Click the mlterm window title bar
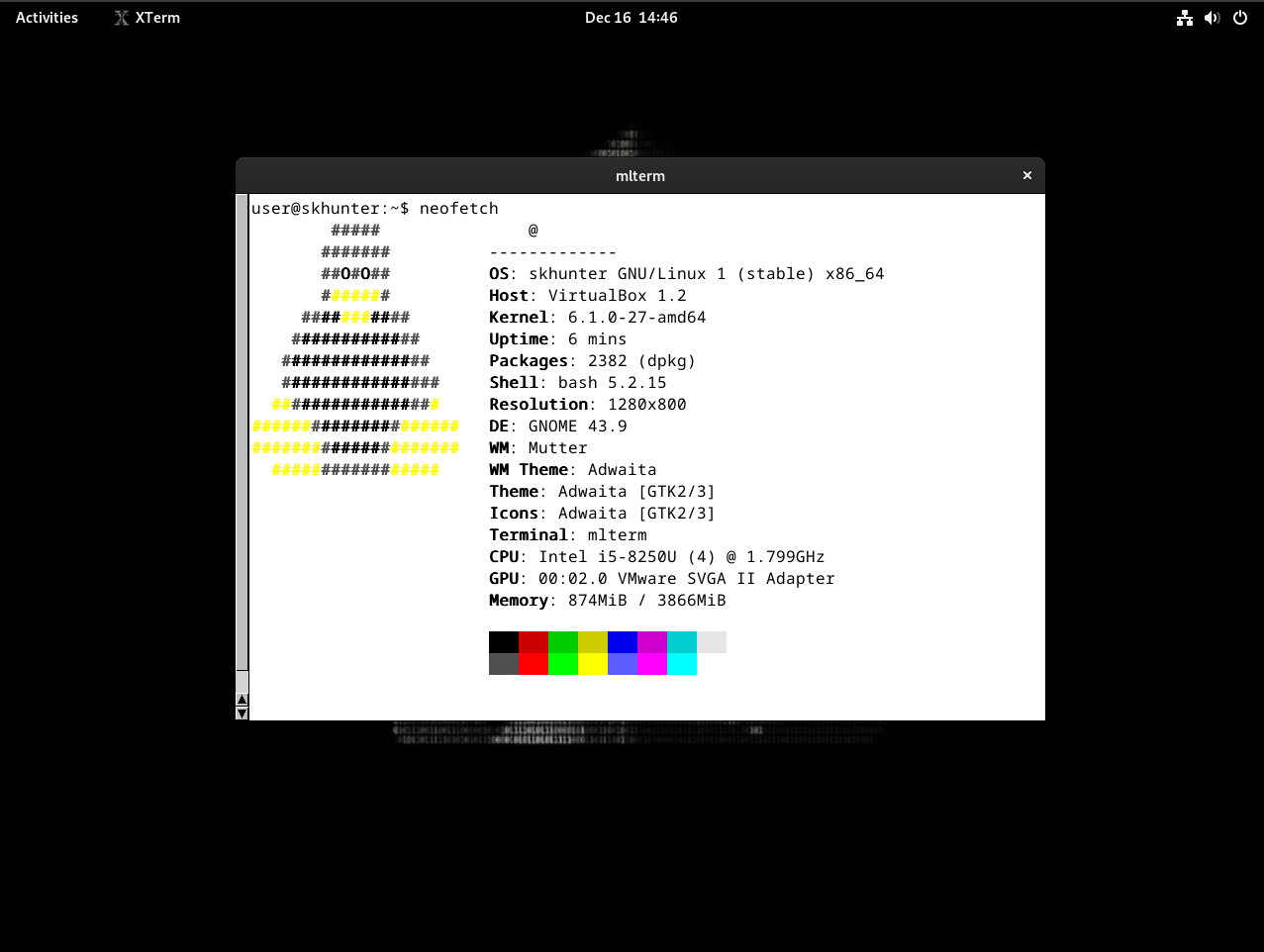1264x952 pixels. click(639, 175)
